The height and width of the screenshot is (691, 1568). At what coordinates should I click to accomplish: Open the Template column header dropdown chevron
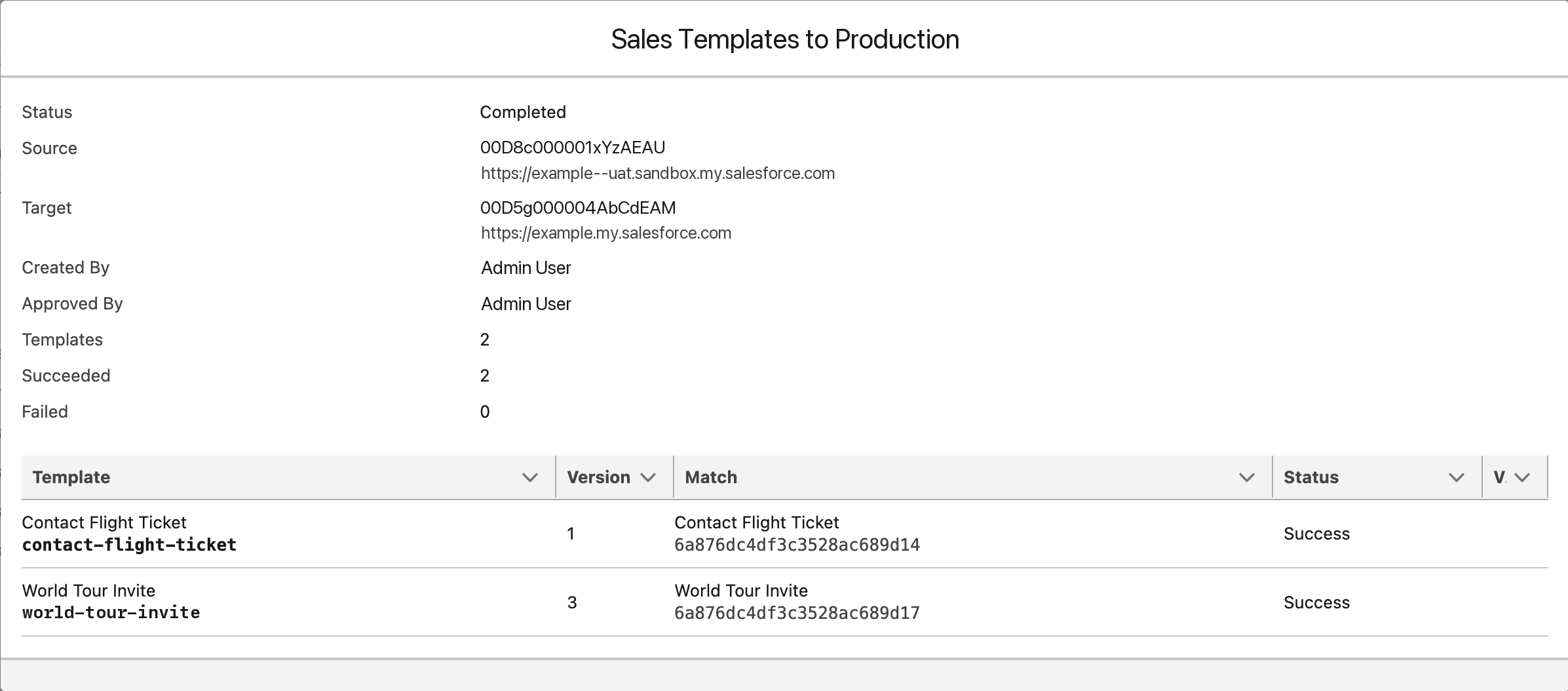pyautogui.click(x=530, y=477)
